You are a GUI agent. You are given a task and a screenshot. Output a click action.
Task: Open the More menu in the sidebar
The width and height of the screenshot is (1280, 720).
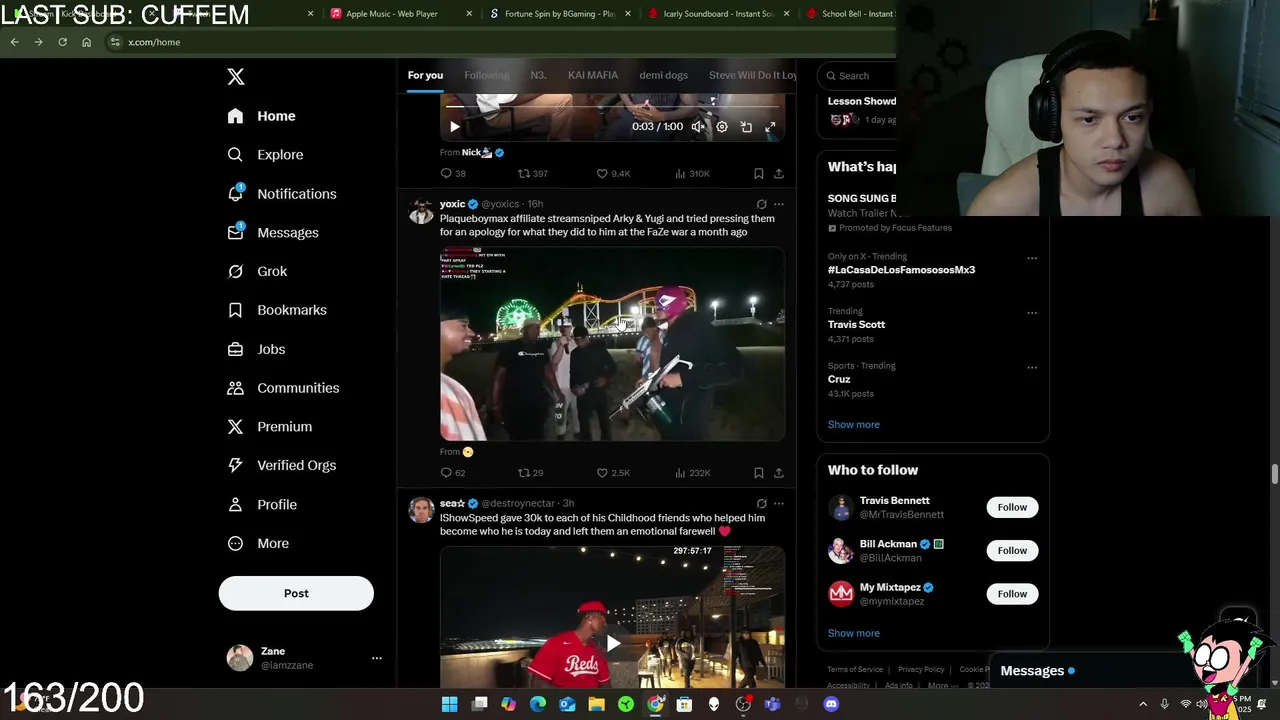pyautogui.click(x=258, y=544)
